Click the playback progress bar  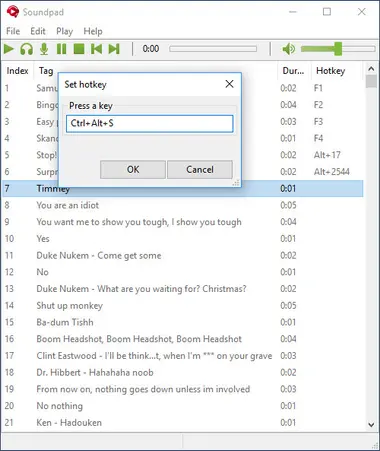213,49
